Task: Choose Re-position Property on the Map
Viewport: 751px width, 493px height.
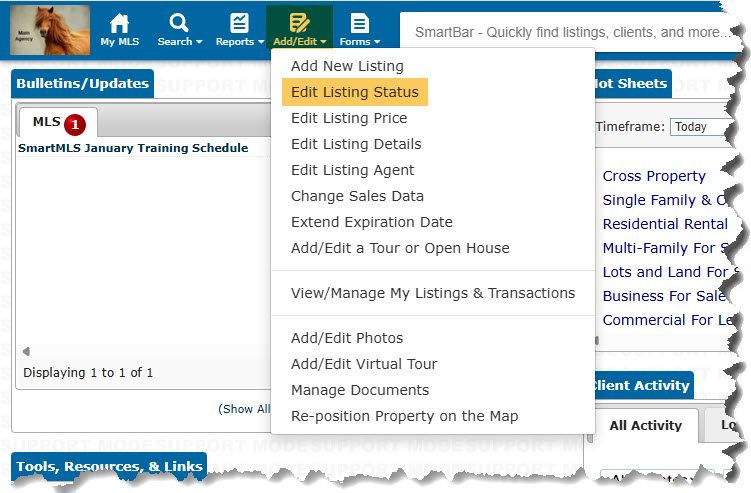Action: tap(405, 416)
